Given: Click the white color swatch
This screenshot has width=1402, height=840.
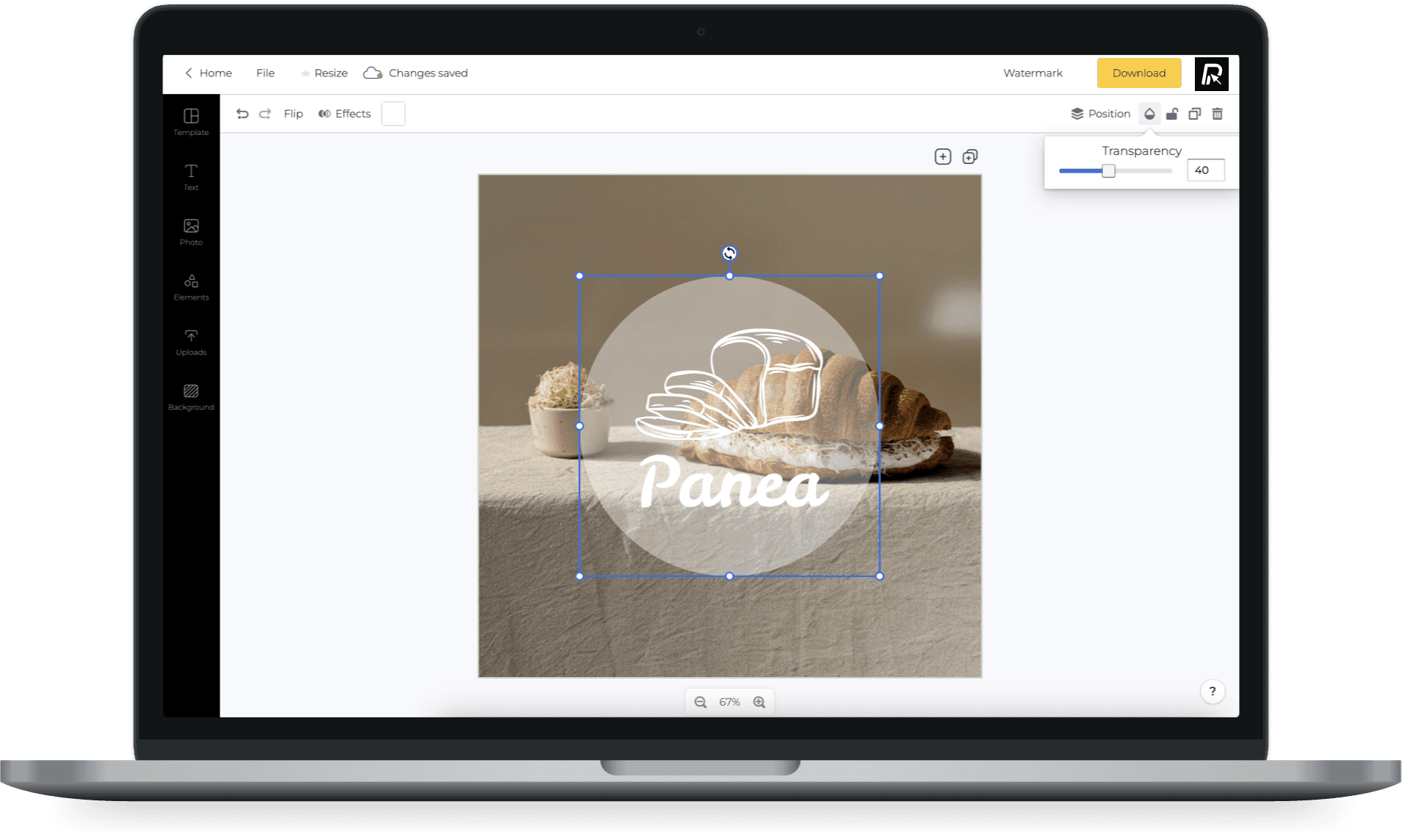Looking at the screenshot, I should pyautogui.click(x=393, y=114).
